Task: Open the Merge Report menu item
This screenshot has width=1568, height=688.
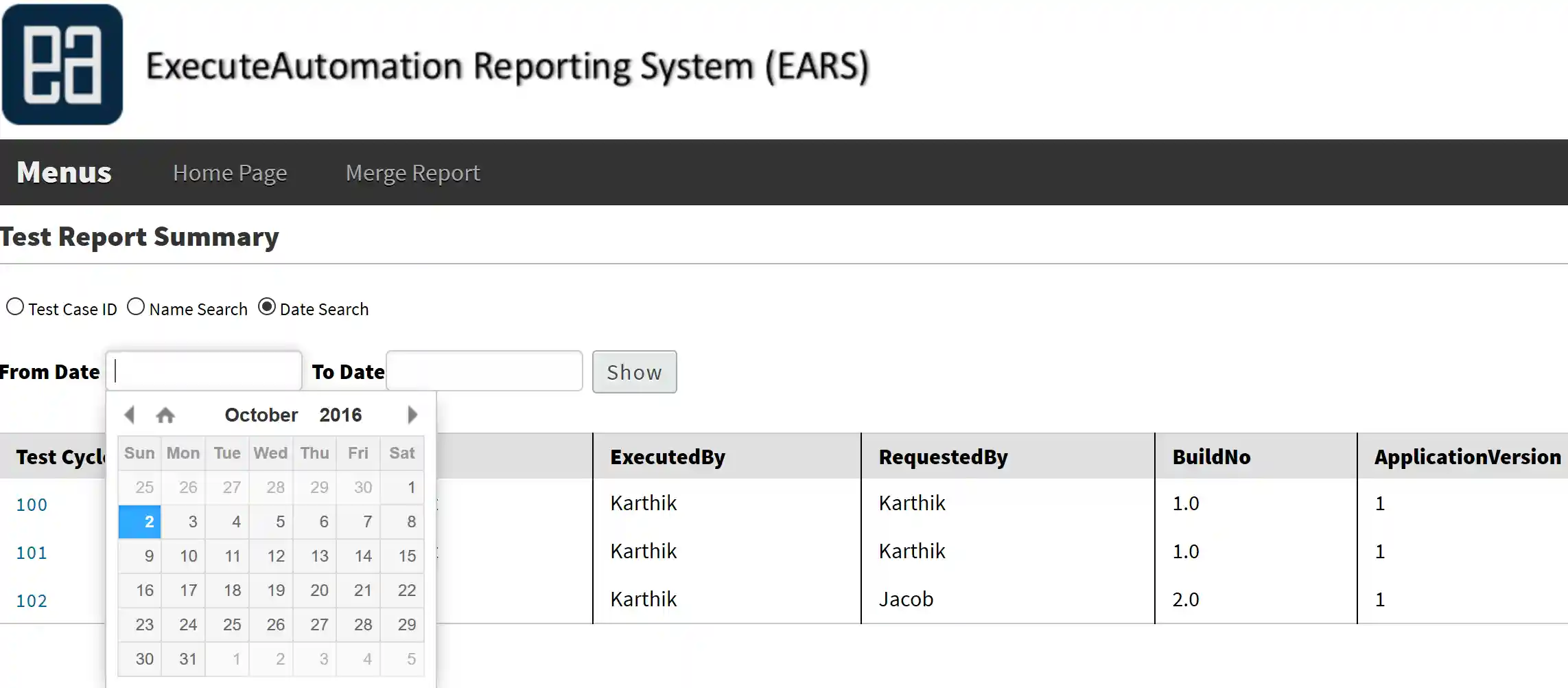Action: point(412,173)
